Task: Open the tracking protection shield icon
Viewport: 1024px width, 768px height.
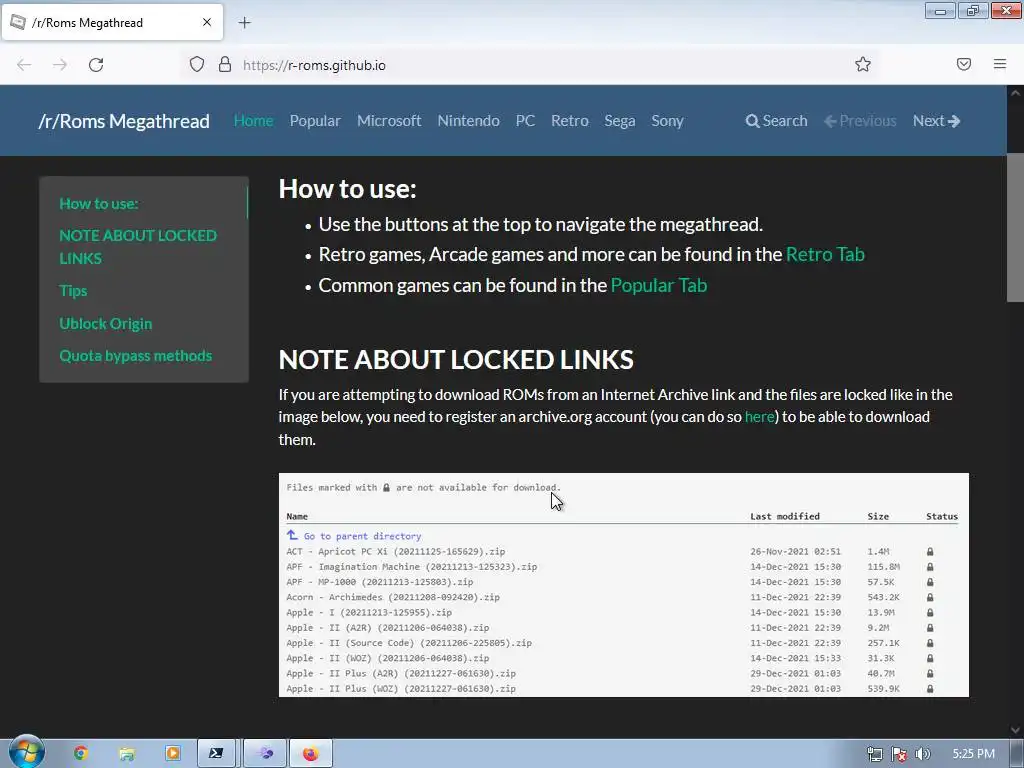Action: click(197, 64)
